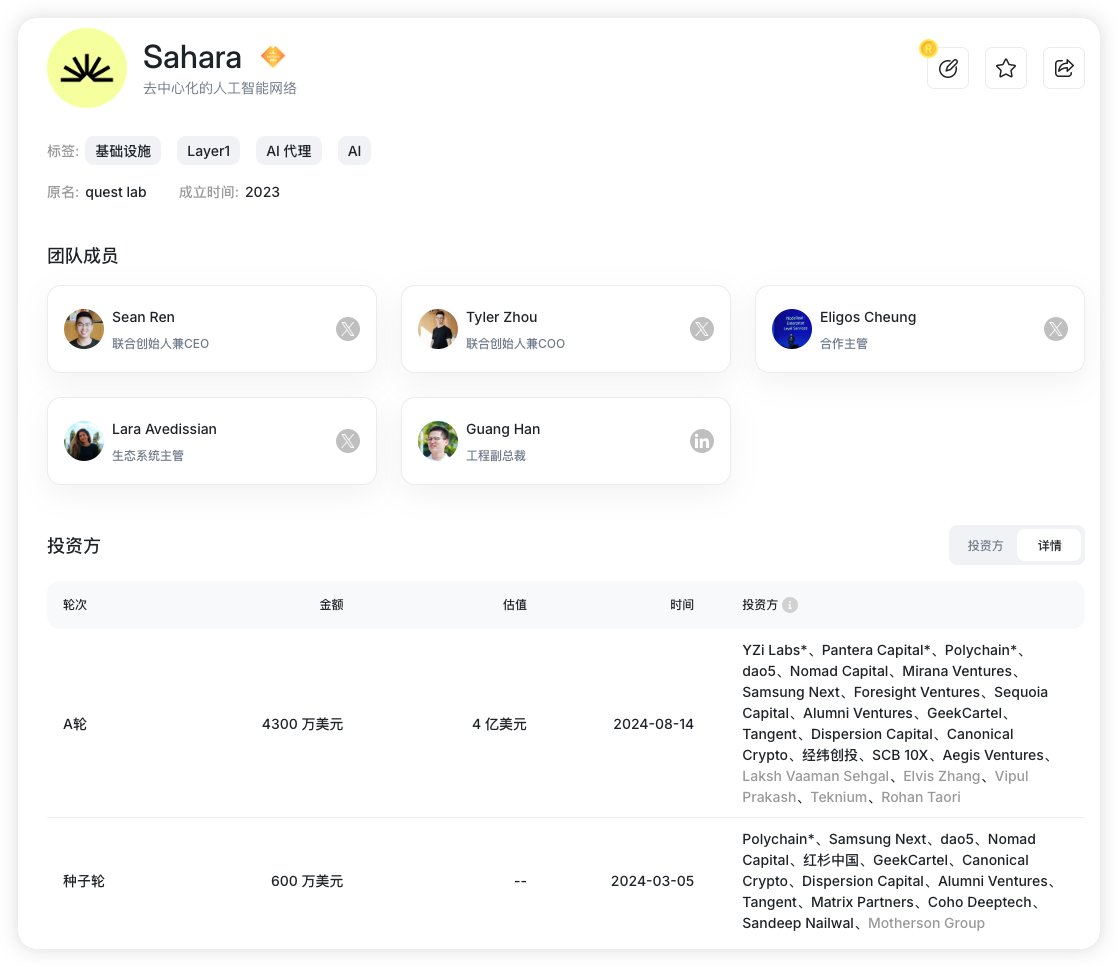Open Pantera Capital* investor link
1118x967 pixels.
coord(876,650)
